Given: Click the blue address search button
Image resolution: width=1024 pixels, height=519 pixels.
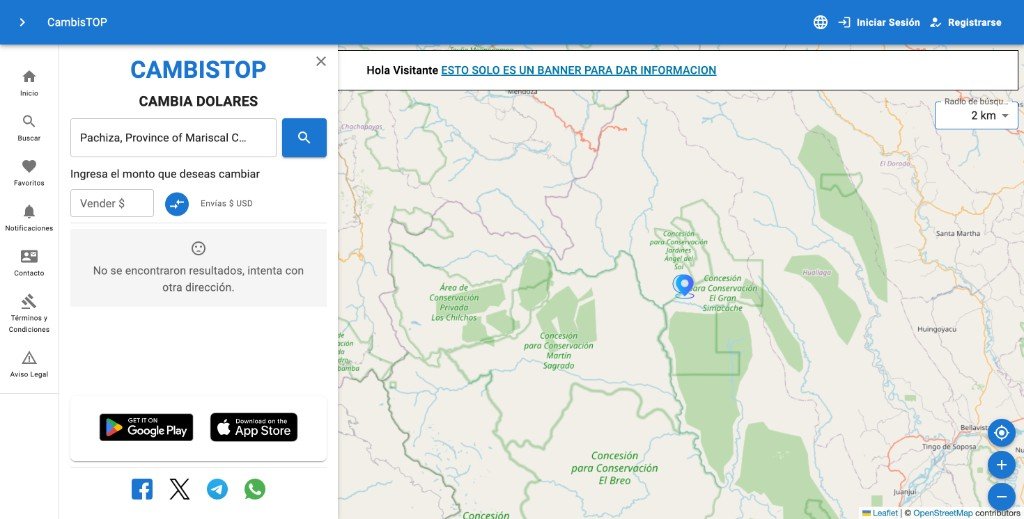Looking at the screenshot, I should [304, 138].
